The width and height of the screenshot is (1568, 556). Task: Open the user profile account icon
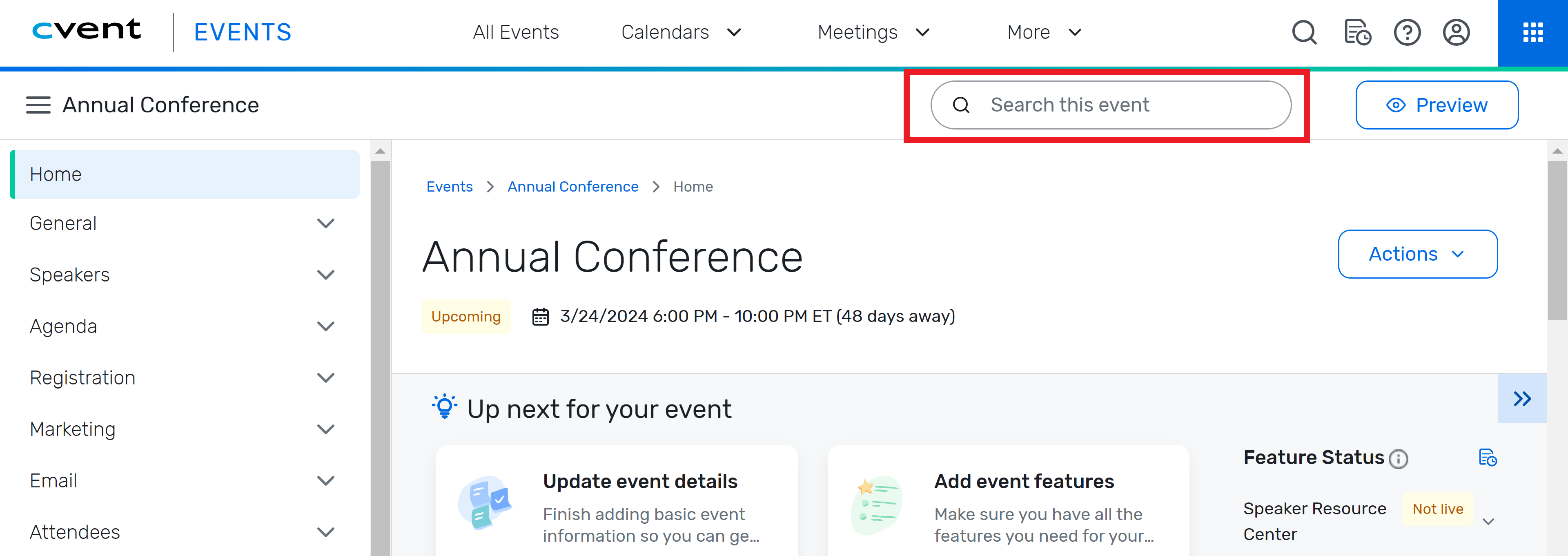point(1456,32)
